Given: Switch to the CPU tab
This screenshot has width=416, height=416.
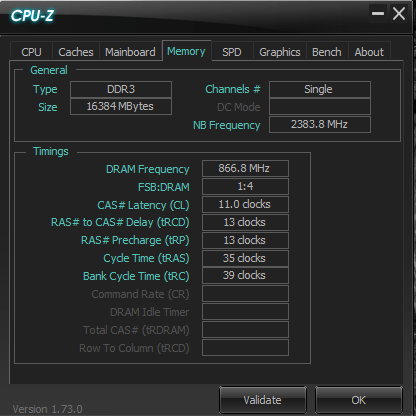Looking at the screenshot, I should coord(31,52).
